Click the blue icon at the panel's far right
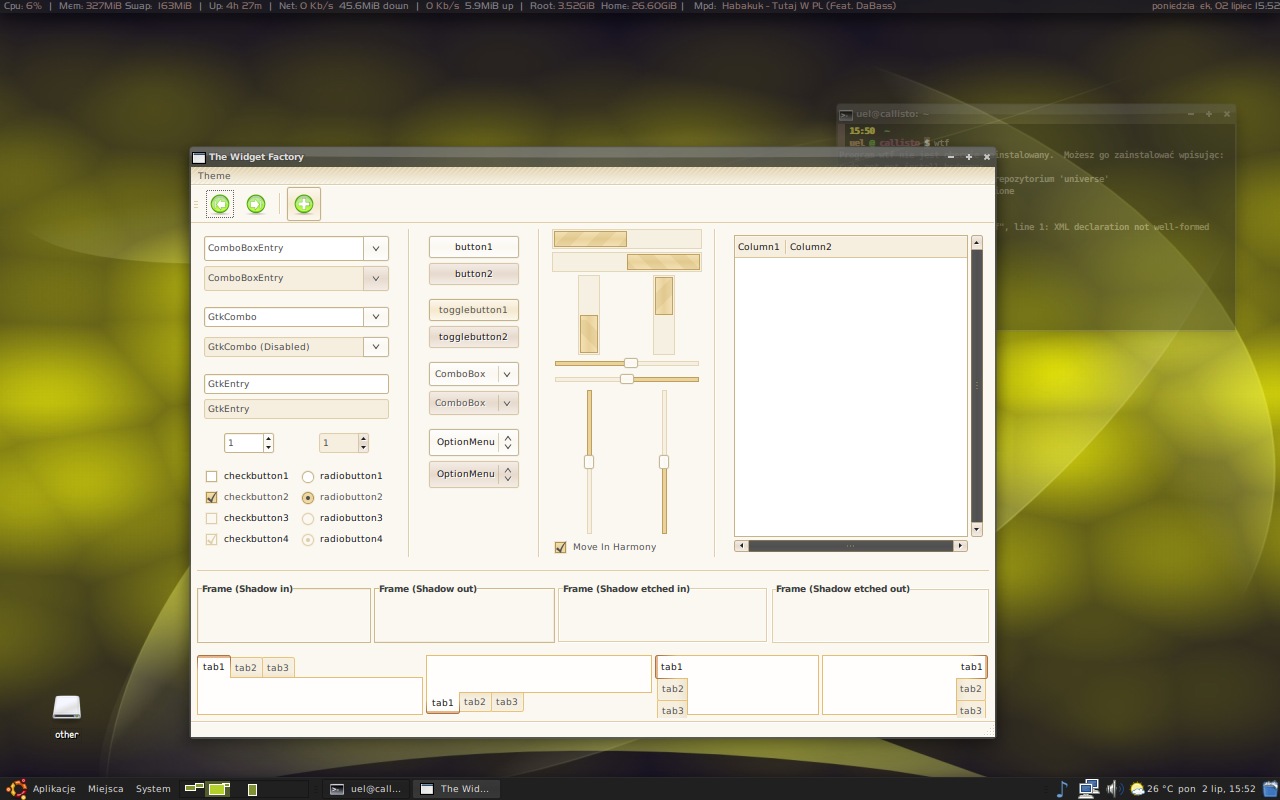This screenshot has height=800, width=1280. coord(1270,789)
